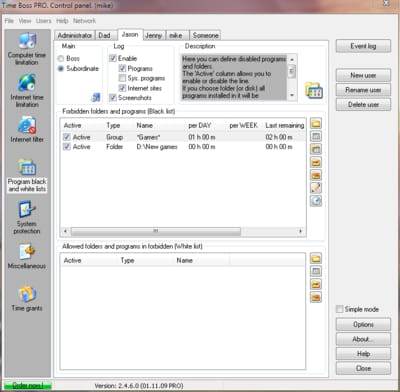Select Program black and white lists
Screen dimensions: 400x392
pyautogui.click(x=27, y=176)
